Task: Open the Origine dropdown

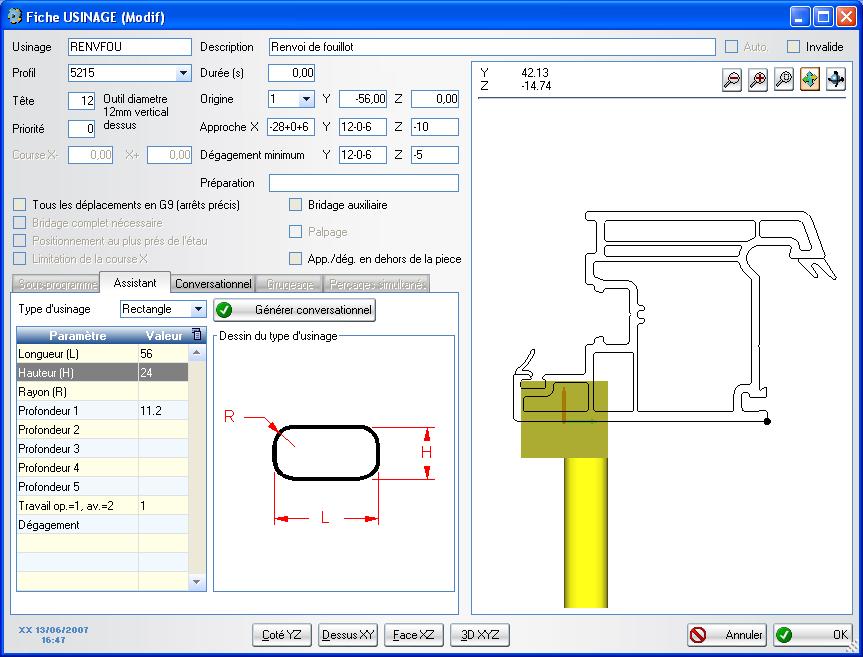Action: click(x=307, y=99)
